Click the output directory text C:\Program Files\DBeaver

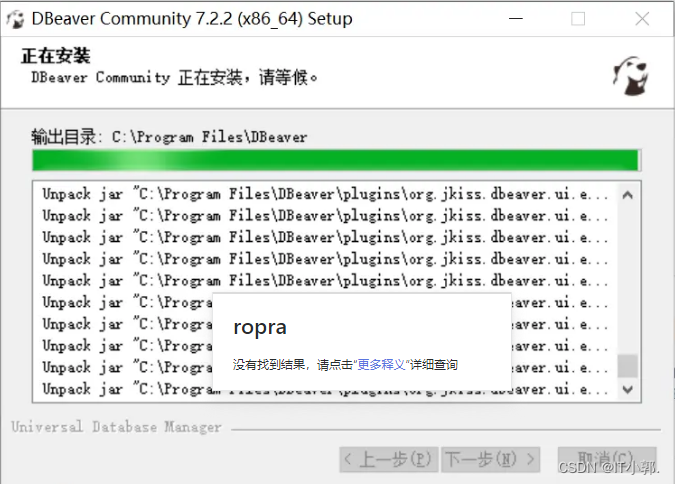[210, 137]
